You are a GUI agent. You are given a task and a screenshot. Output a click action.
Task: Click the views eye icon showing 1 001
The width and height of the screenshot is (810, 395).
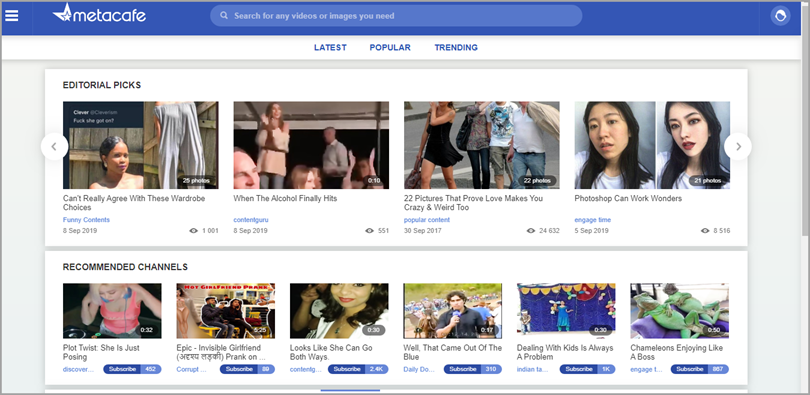click(x=194, y=231)
